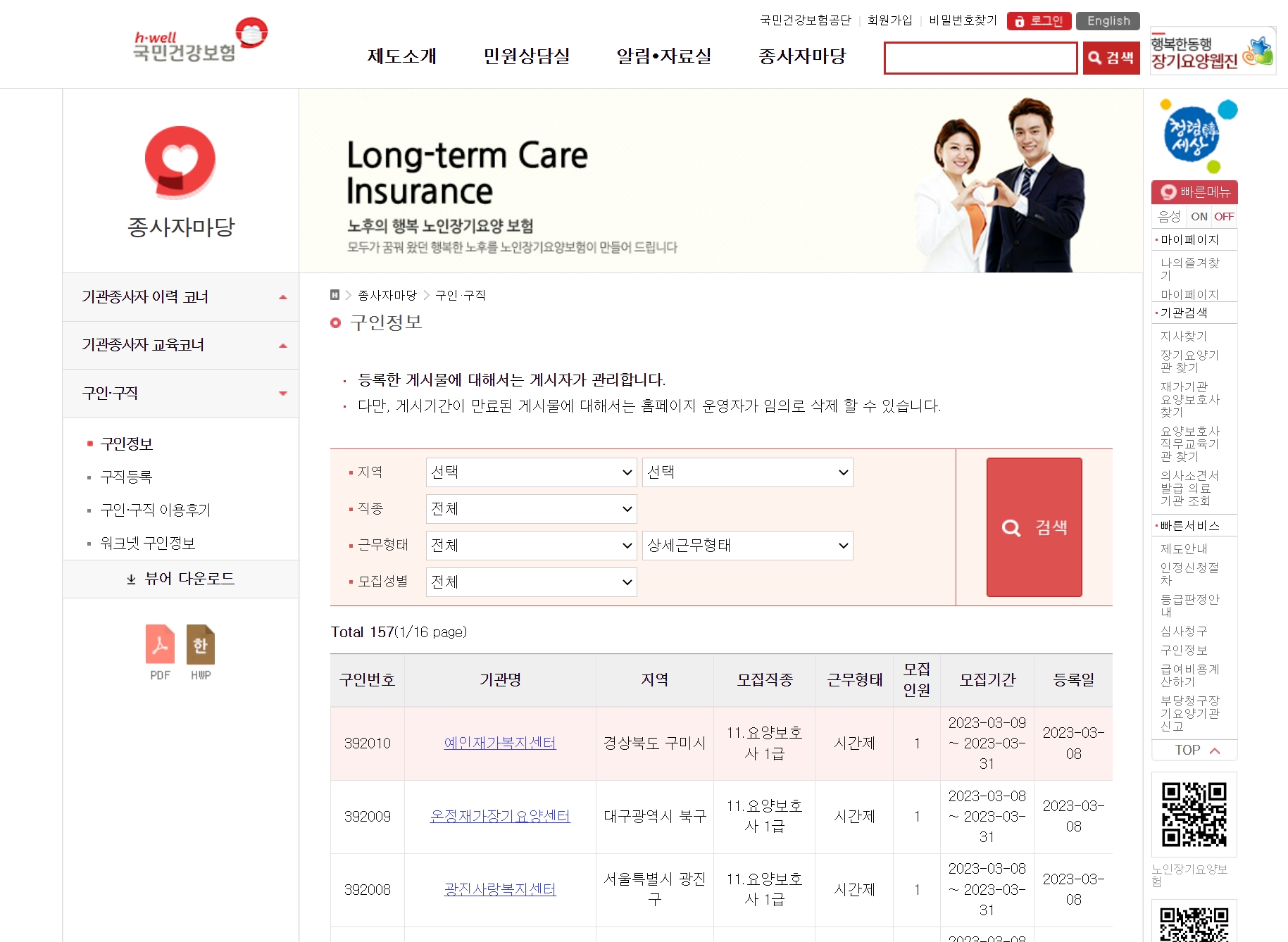Click 급여비용계산하기 quick link
This screenshot has height=942, width=1288.
click(x=1189, y=675)
